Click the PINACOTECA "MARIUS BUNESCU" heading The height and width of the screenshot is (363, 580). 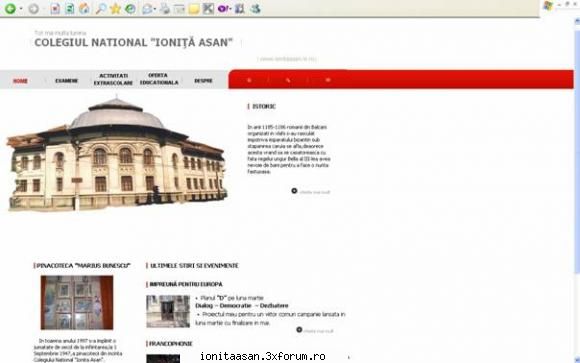84,266
